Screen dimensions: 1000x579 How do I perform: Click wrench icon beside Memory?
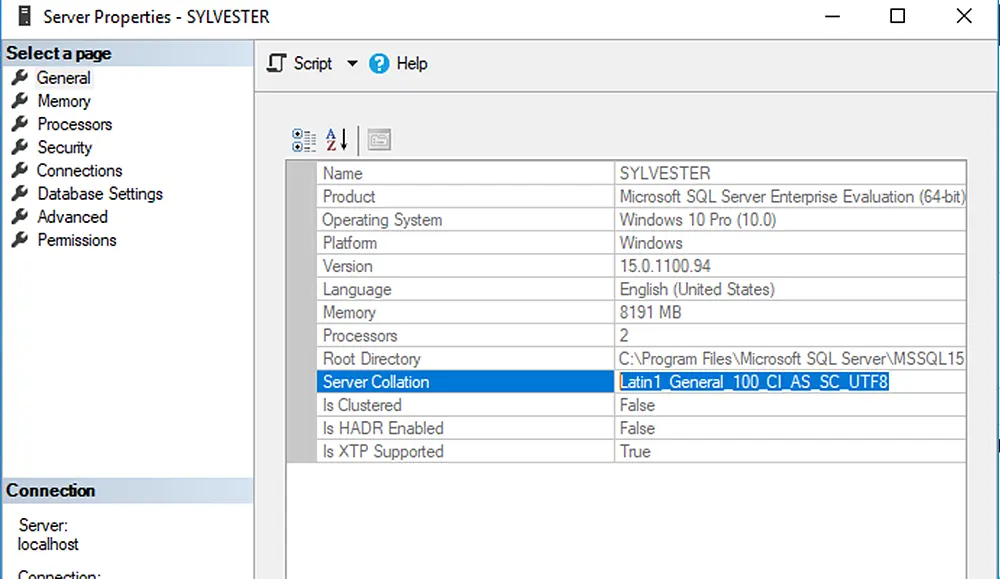pos(20,101)
